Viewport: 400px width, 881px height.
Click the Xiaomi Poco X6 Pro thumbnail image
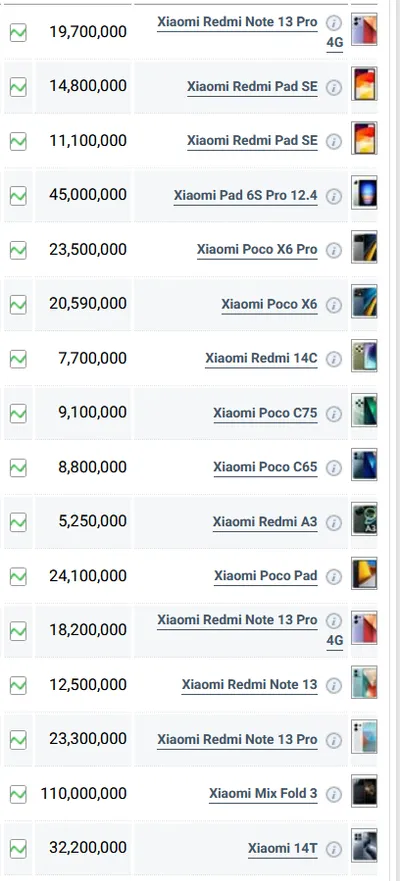pos(364,247)
